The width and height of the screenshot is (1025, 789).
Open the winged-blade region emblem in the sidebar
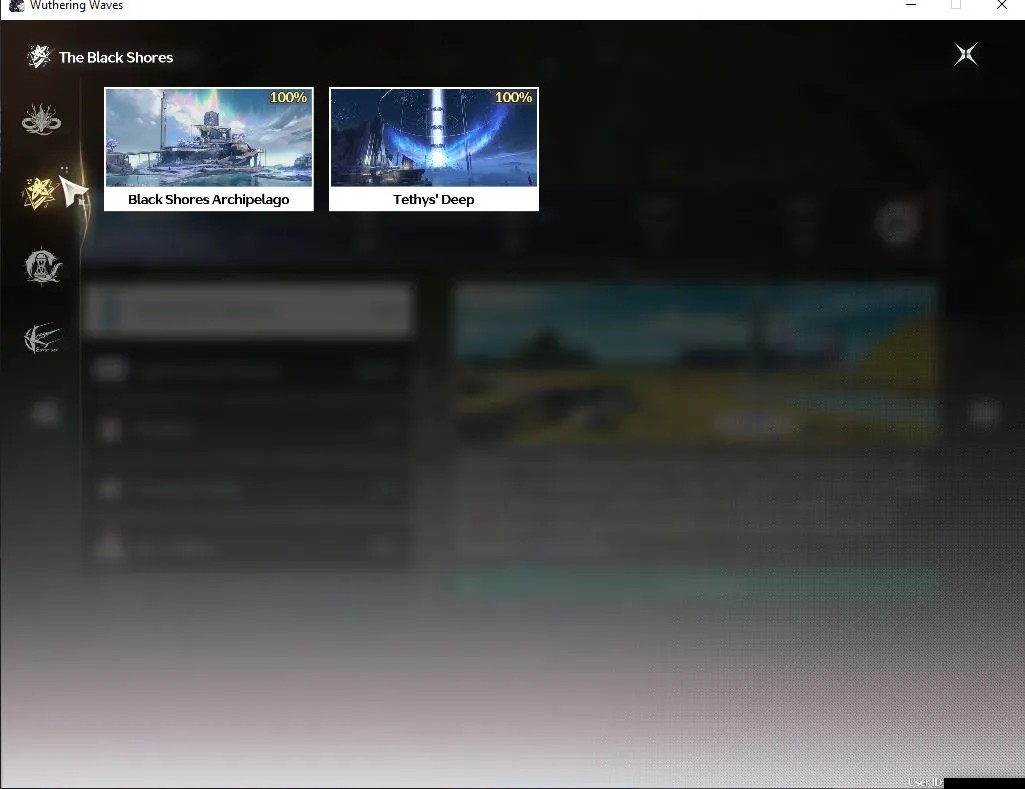coord(42,338)
